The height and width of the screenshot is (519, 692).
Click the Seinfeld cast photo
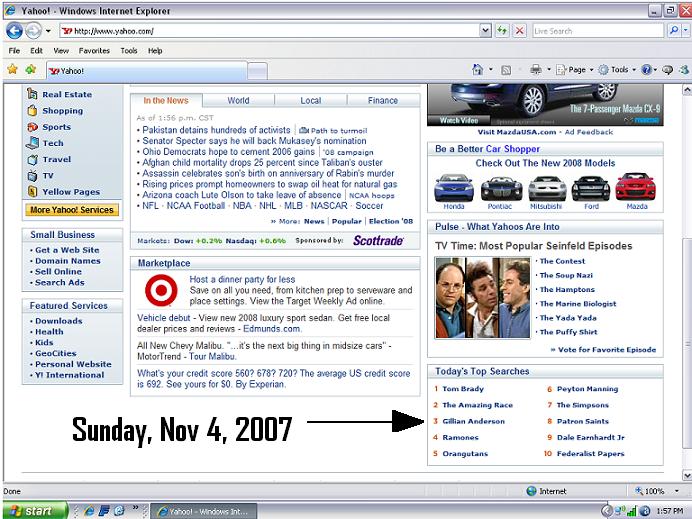pyautogui.click(x=483, y=298)
